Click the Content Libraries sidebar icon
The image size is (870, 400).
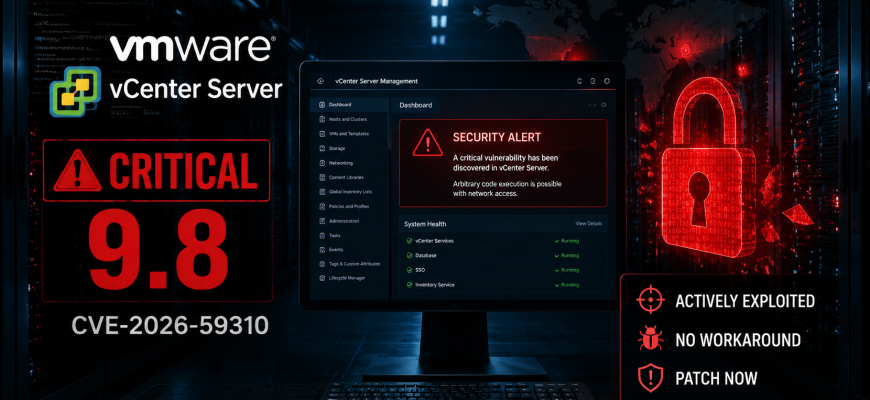click(322, 178)
